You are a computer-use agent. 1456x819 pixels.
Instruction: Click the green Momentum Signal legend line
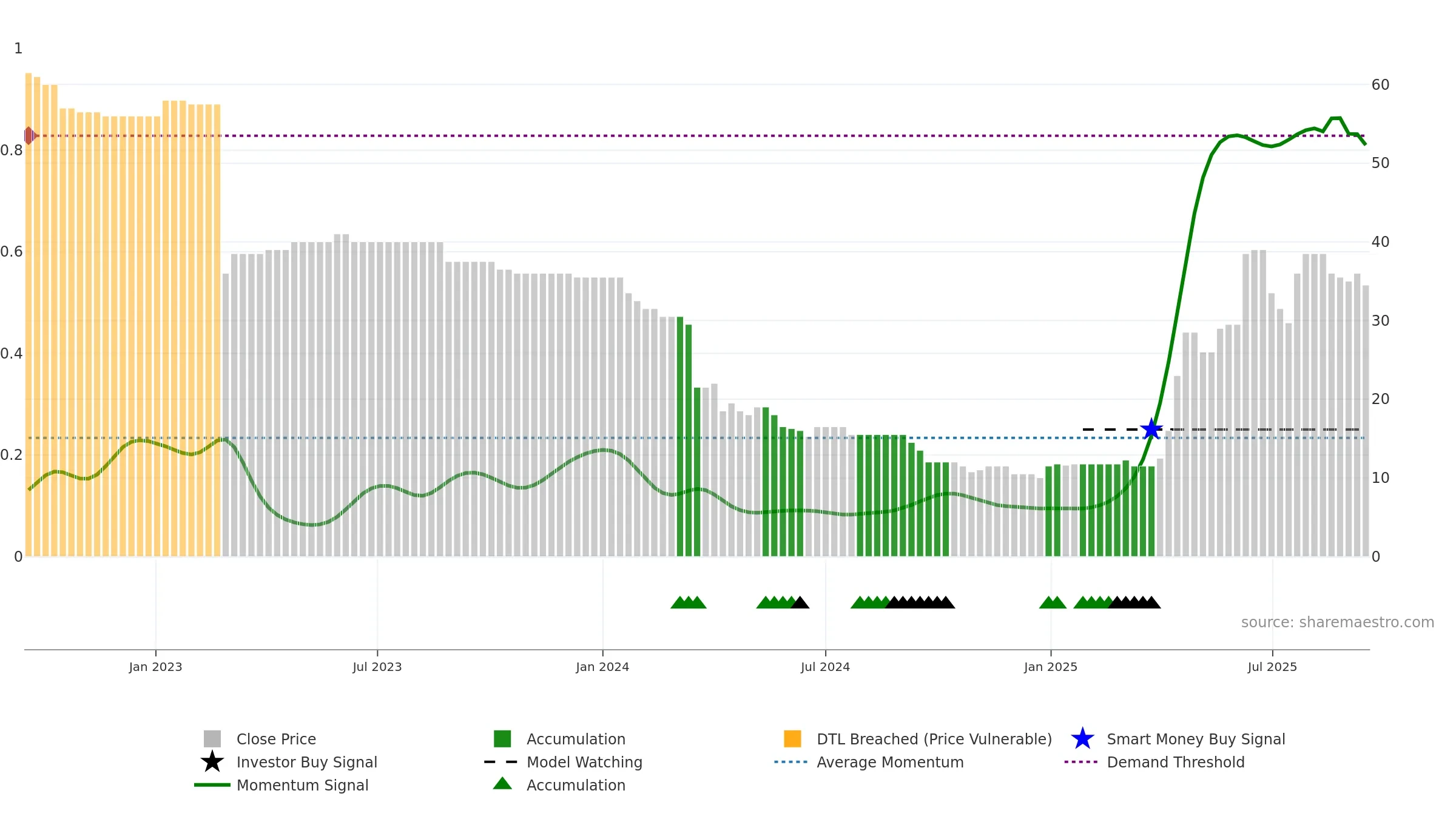click(x=212, y=785)
